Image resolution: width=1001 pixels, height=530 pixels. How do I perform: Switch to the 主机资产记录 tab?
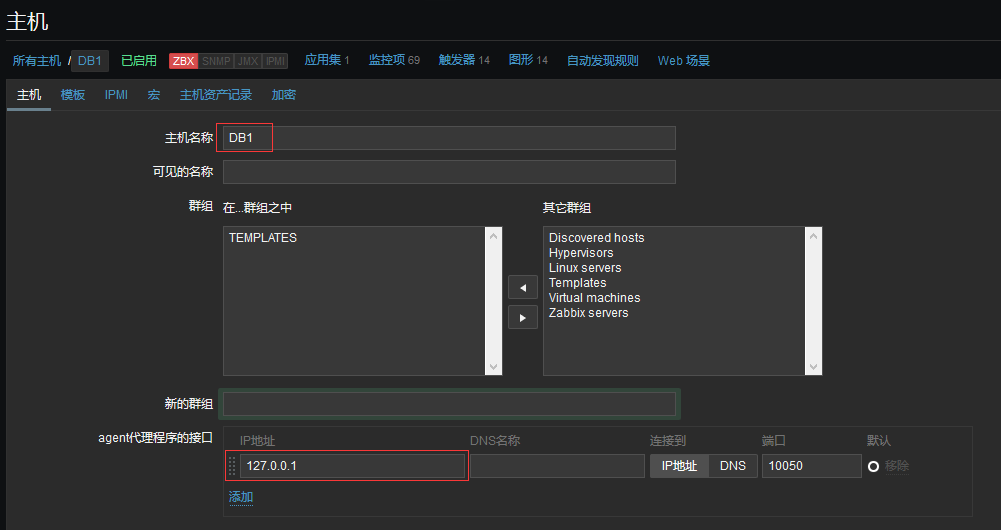(x=215, y=95)
